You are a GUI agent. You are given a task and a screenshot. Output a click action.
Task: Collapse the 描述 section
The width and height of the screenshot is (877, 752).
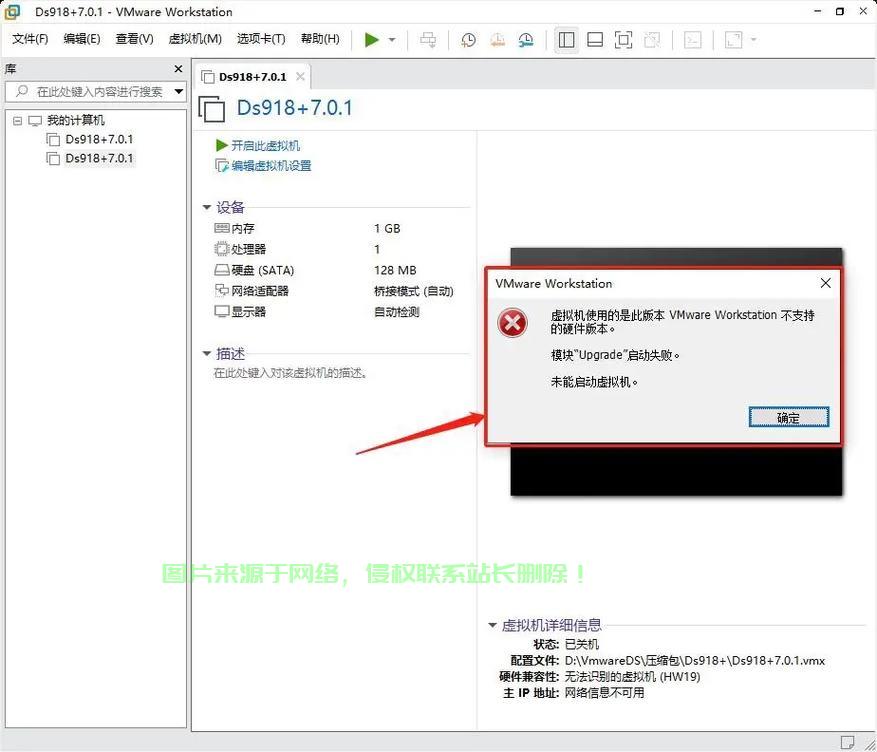point(206,353)
